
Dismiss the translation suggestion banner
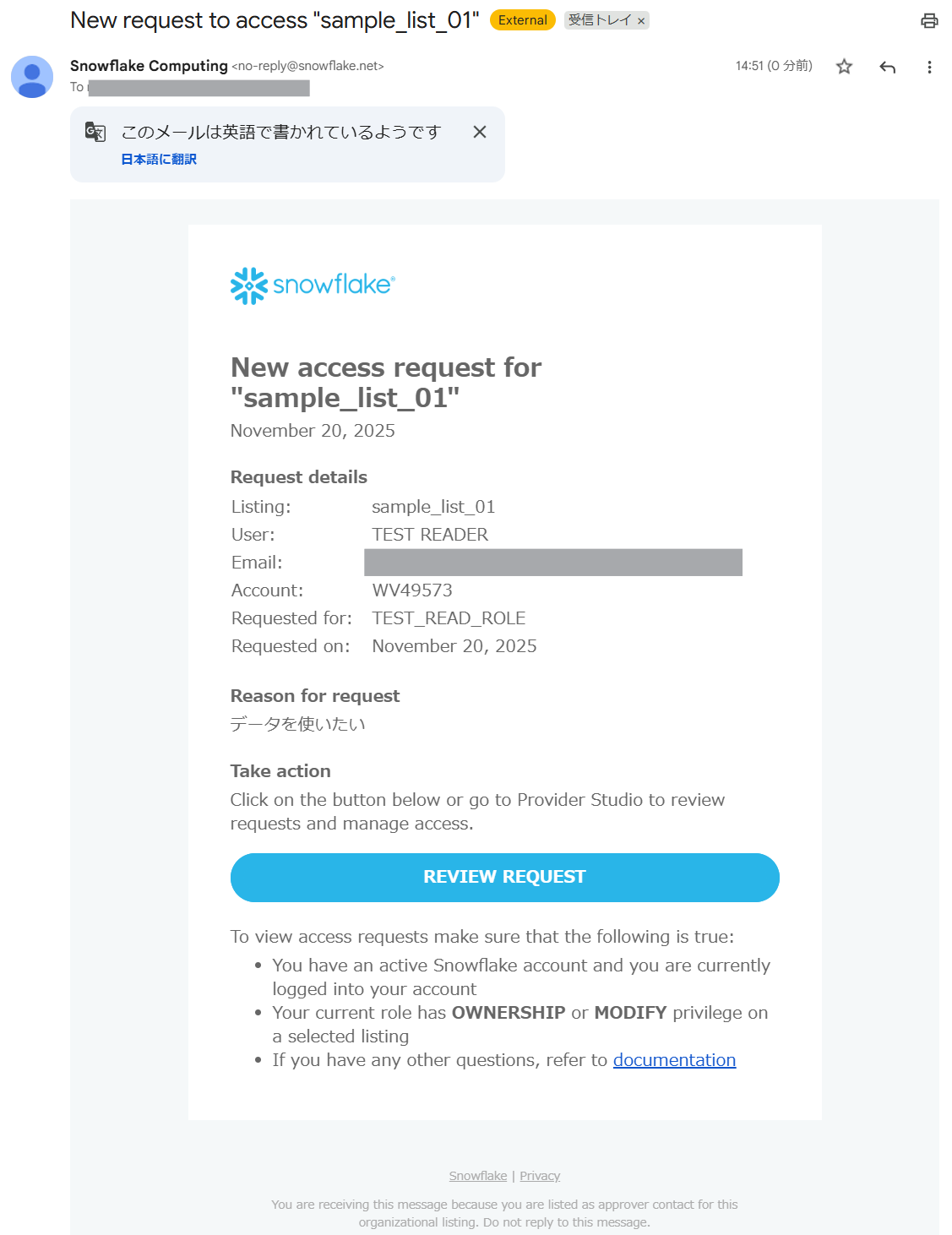pyautogui.click(x=480, y=132)
